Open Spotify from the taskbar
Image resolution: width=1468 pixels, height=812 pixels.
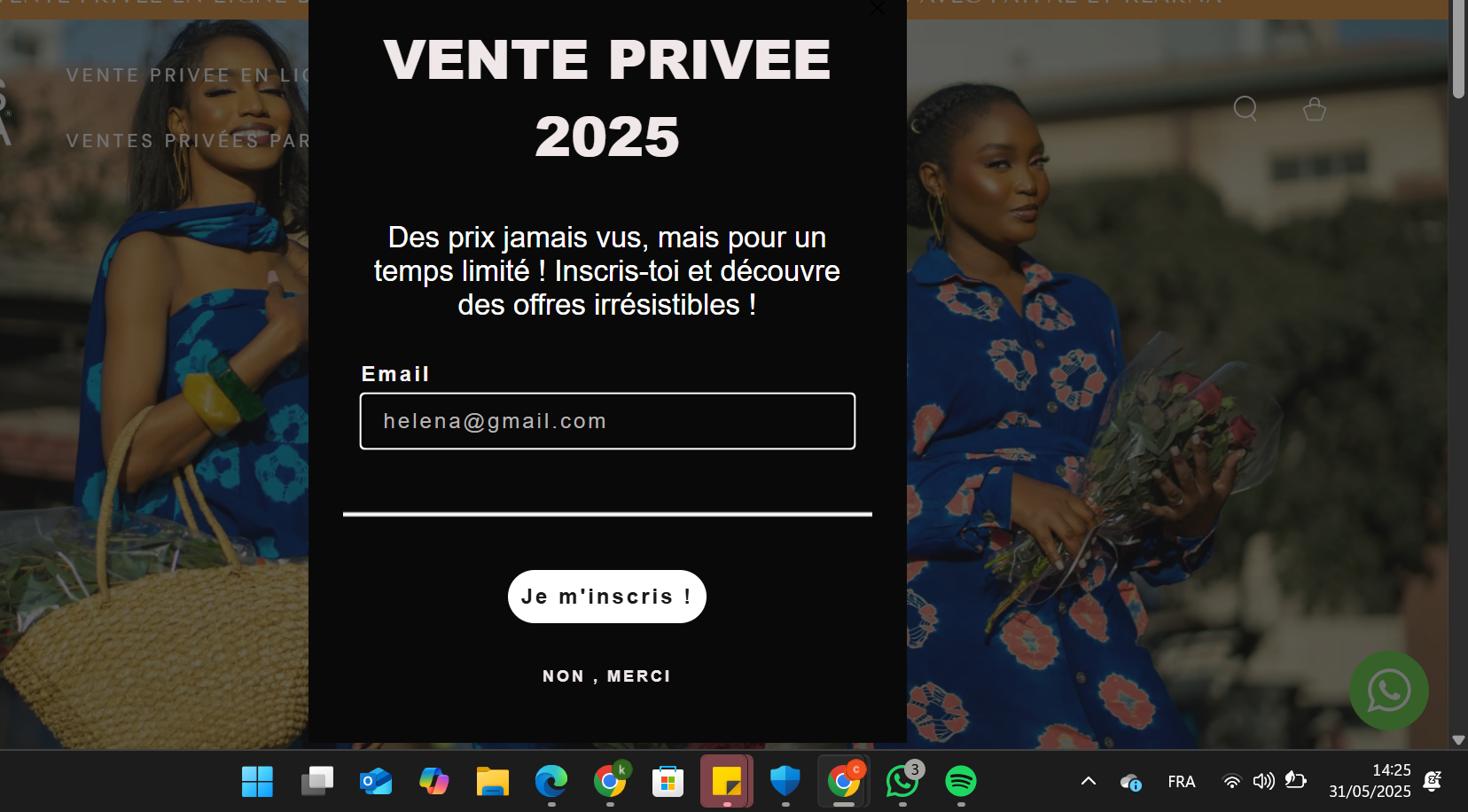[961, 781]
